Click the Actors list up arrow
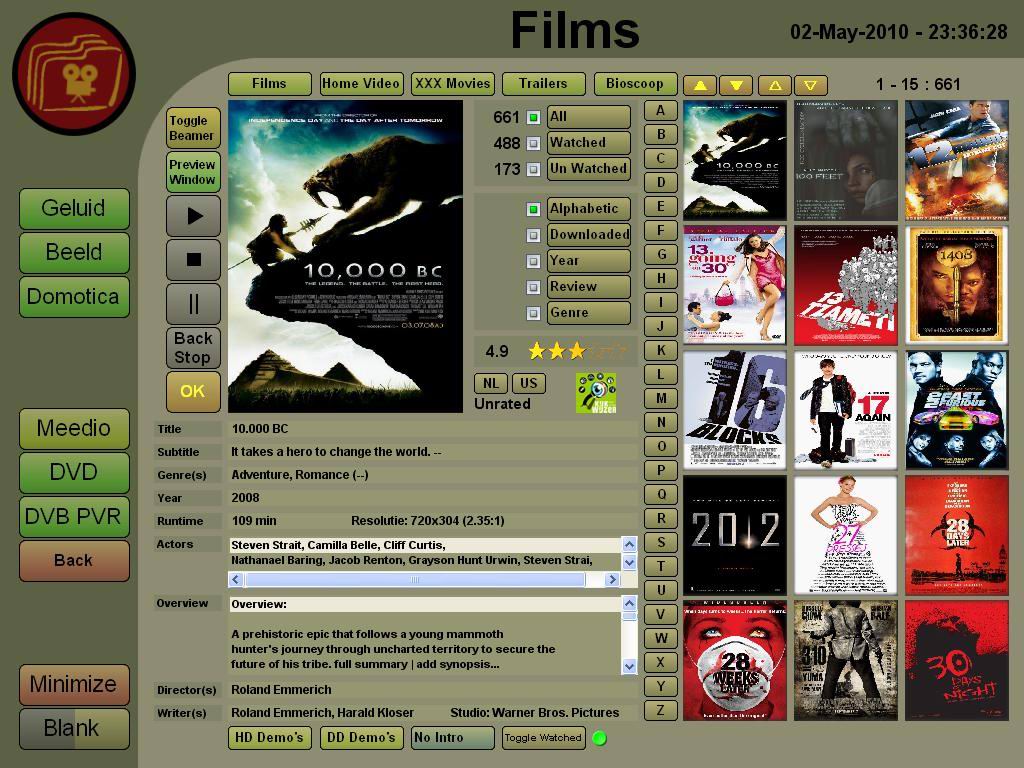Viewport: 1024px width, 768px height. tap(629, 544)
